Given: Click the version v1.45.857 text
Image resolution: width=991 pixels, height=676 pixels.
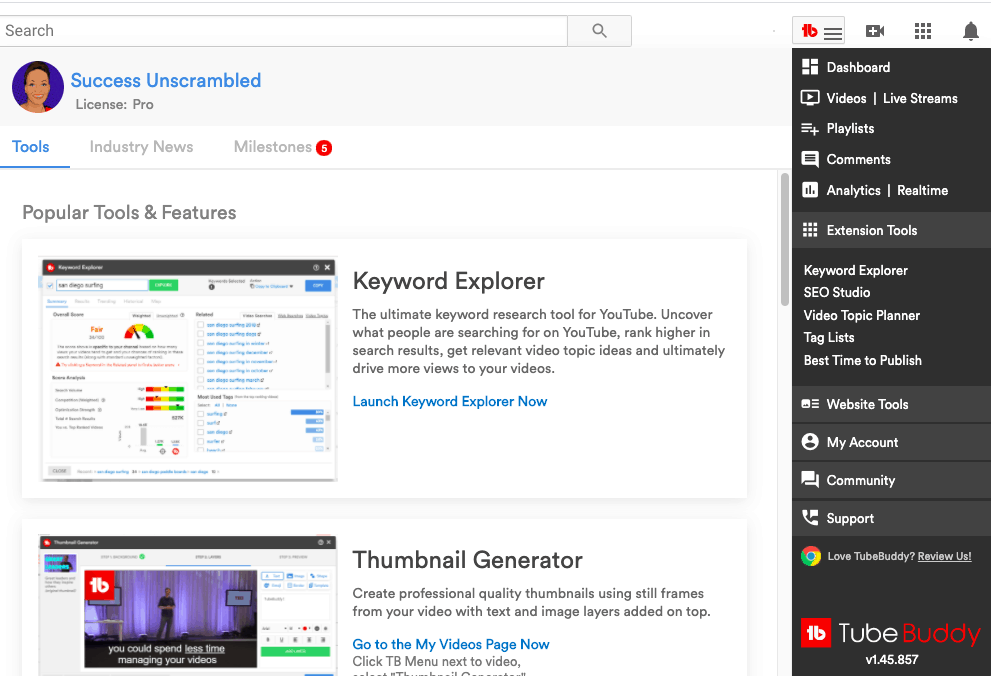Looking at the screenshot, I should coord(891,660).
